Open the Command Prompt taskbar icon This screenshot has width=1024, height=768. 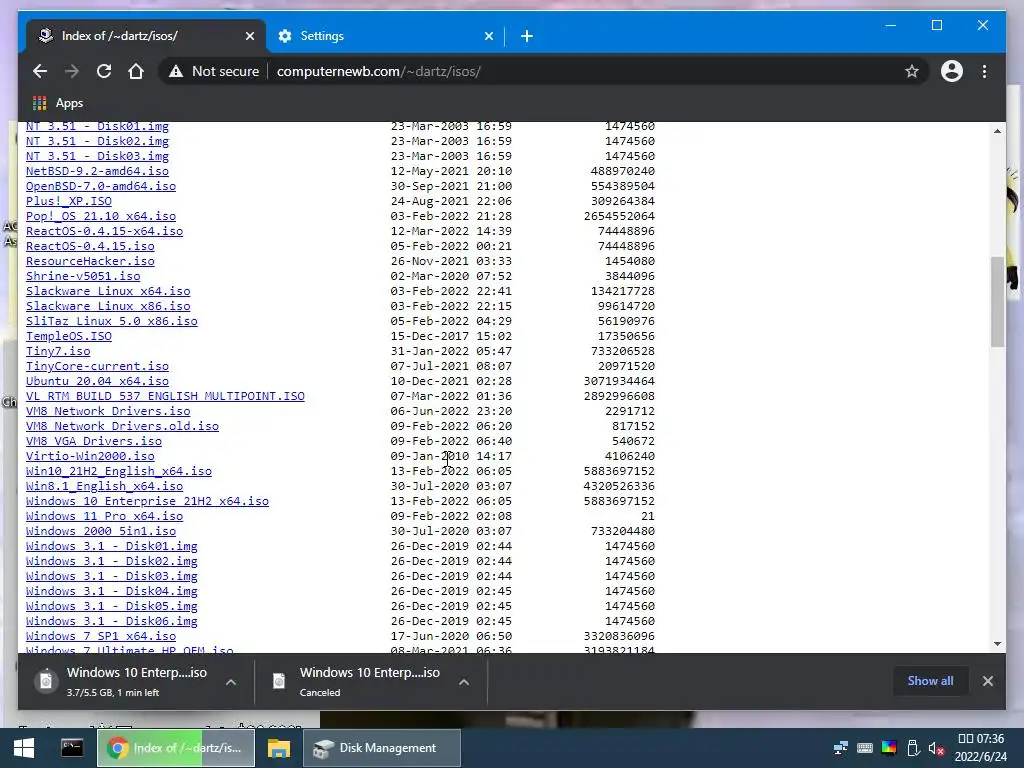[x=72, y=748]
